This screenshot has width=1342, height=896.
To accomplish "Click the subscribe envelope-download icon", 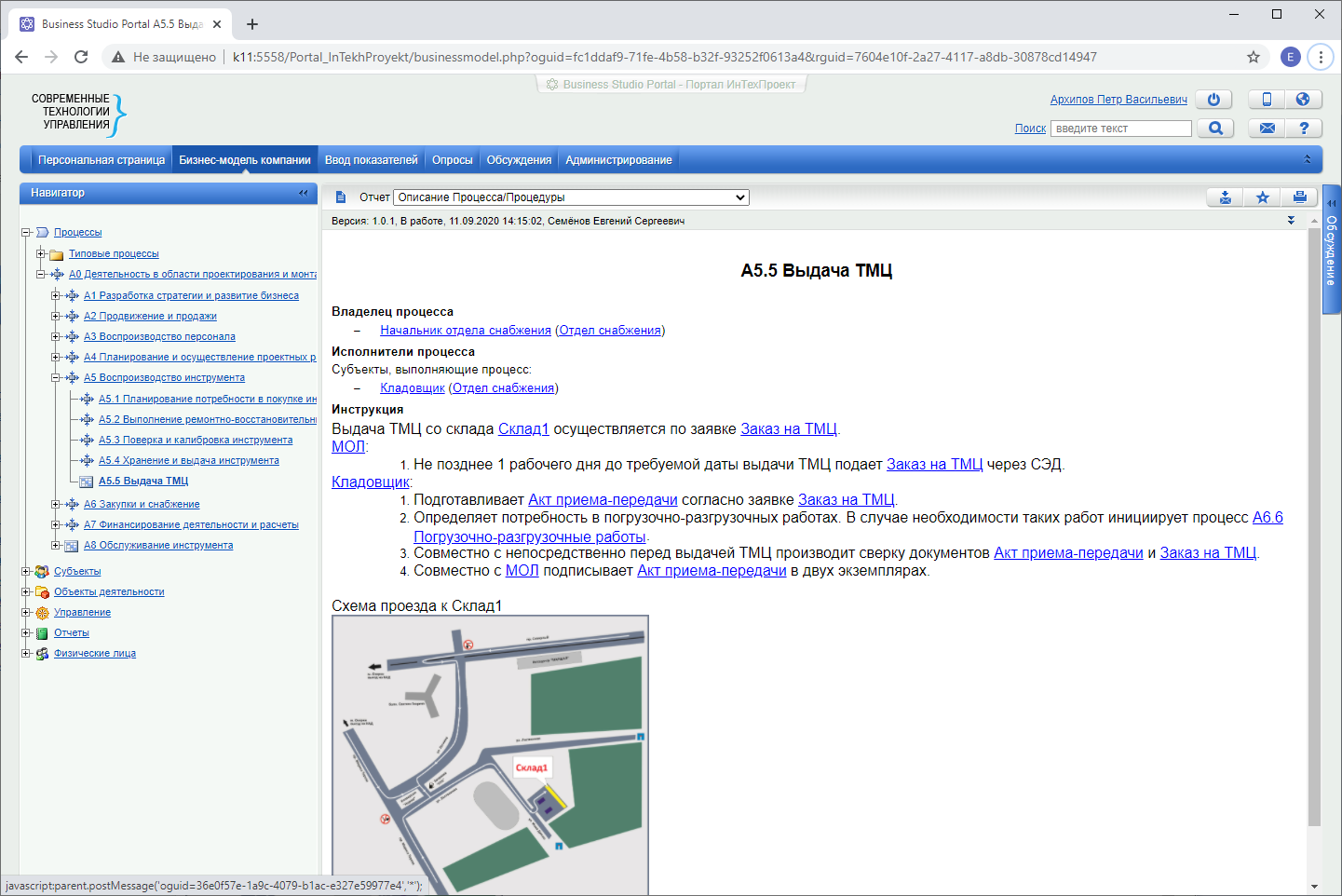I will click(x=1225, y=197).
